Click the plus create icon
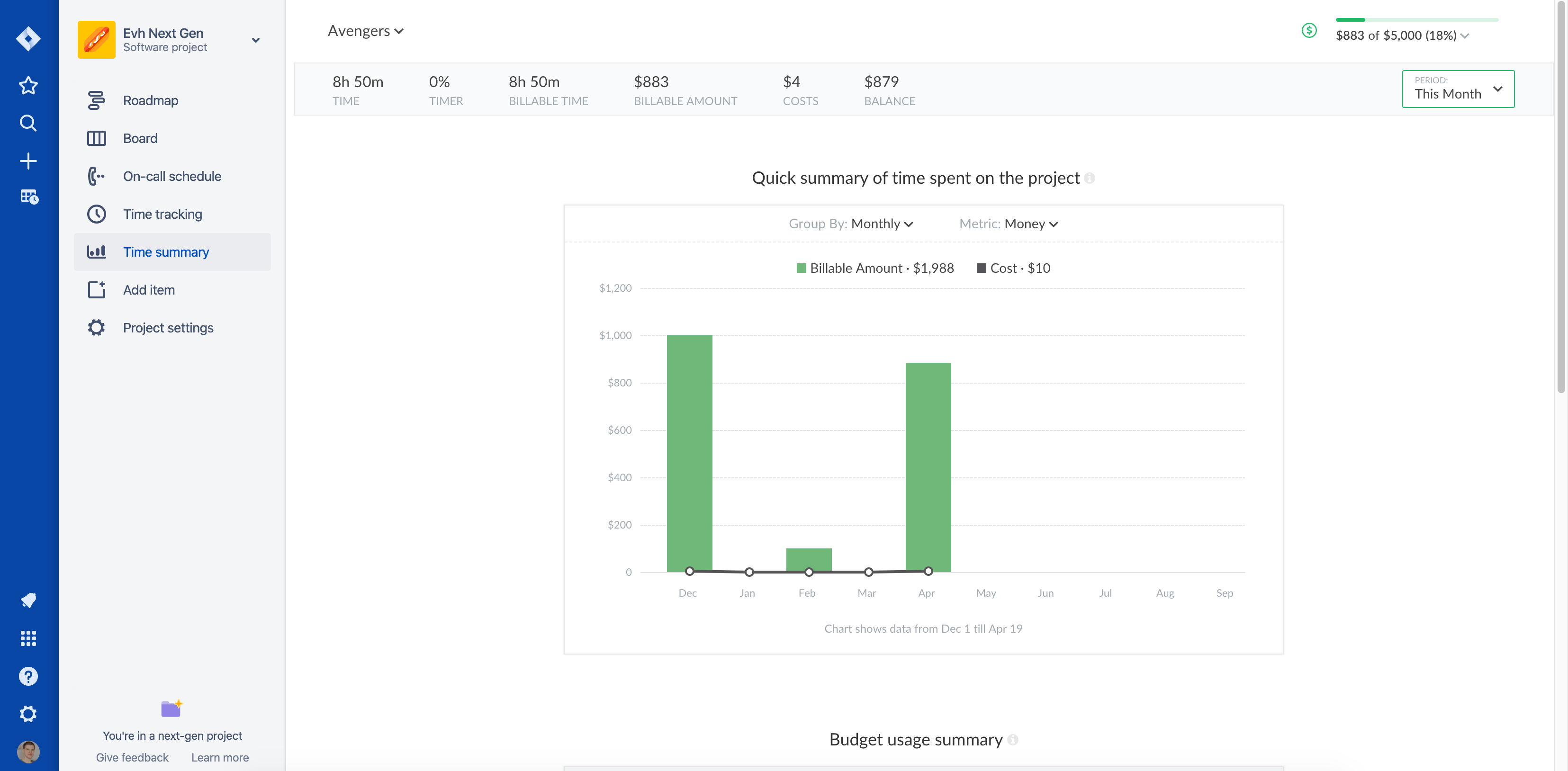This screenshot has width=1568, height=771. [x=28, y=161]
